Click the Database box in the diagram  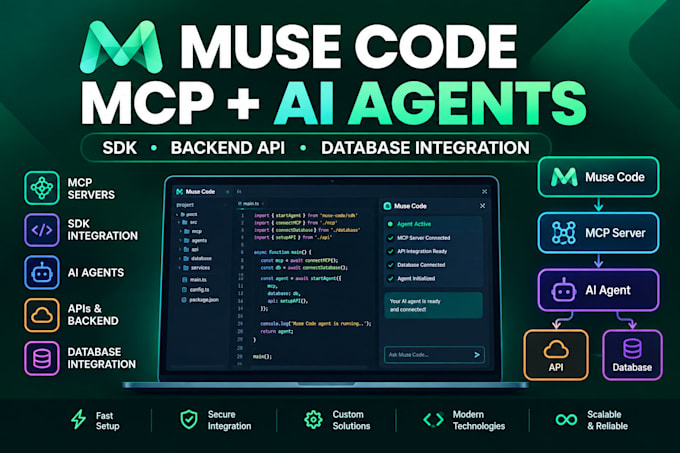(632, 355)
